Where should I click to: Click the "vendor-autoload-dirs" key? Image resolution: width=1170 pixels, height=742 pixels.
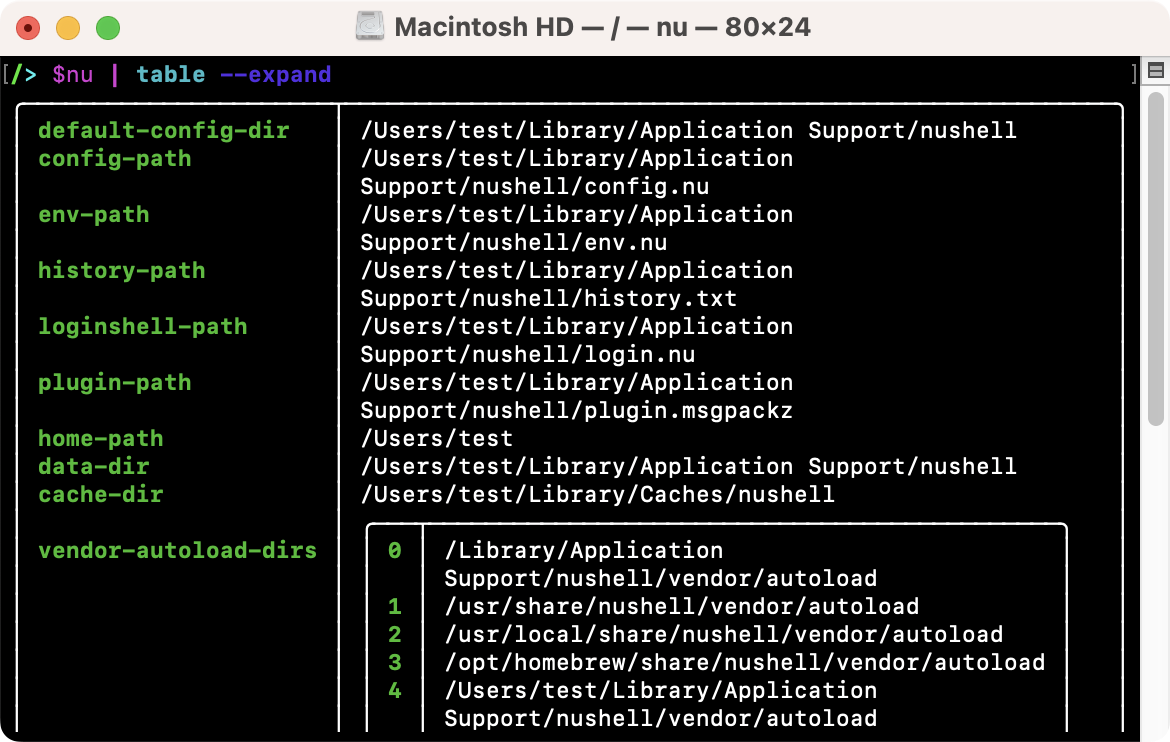pos(177,551)
